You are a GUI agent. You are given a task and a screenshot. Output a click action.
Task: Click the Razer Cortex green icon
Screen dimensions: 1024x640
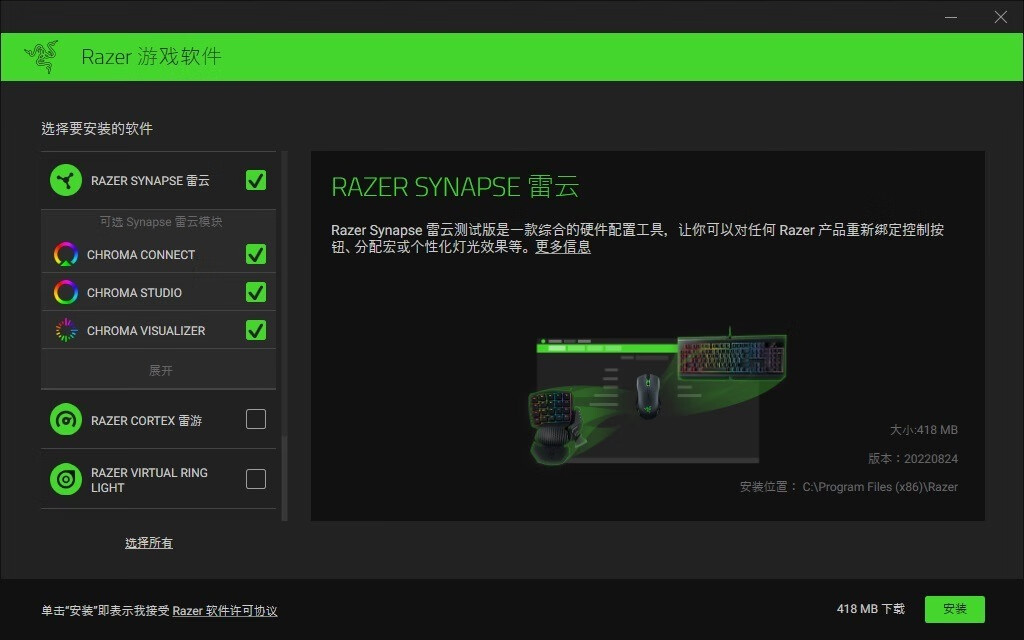pos(65,419)
